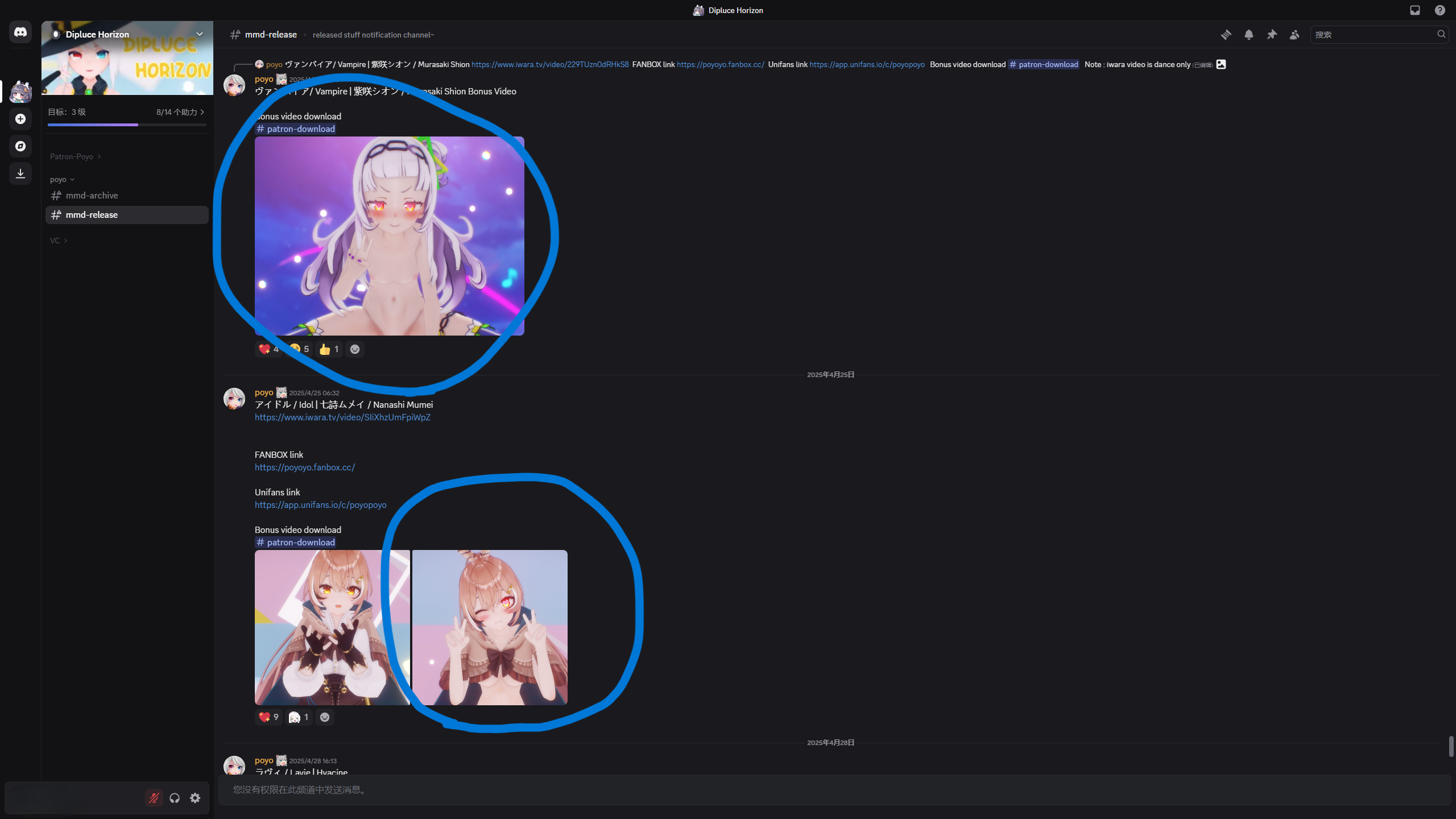1456x819 pixels.
Task: Open the Dipluce Horizon server dropdown menu
Action: (x=200, y=34)
